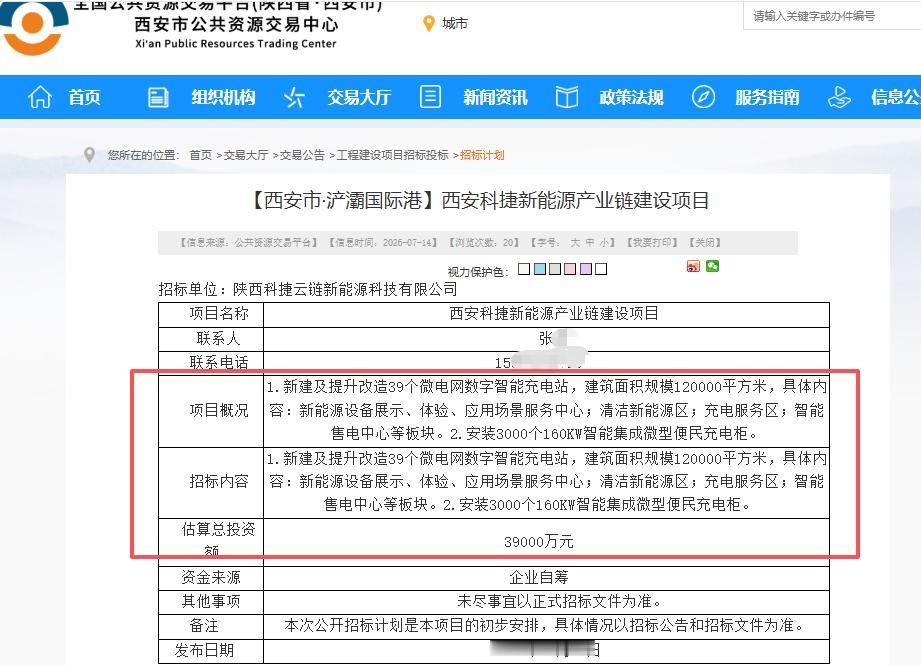Click the book icon beside 政策法规

pyautogui.click(x=567, y=97)
